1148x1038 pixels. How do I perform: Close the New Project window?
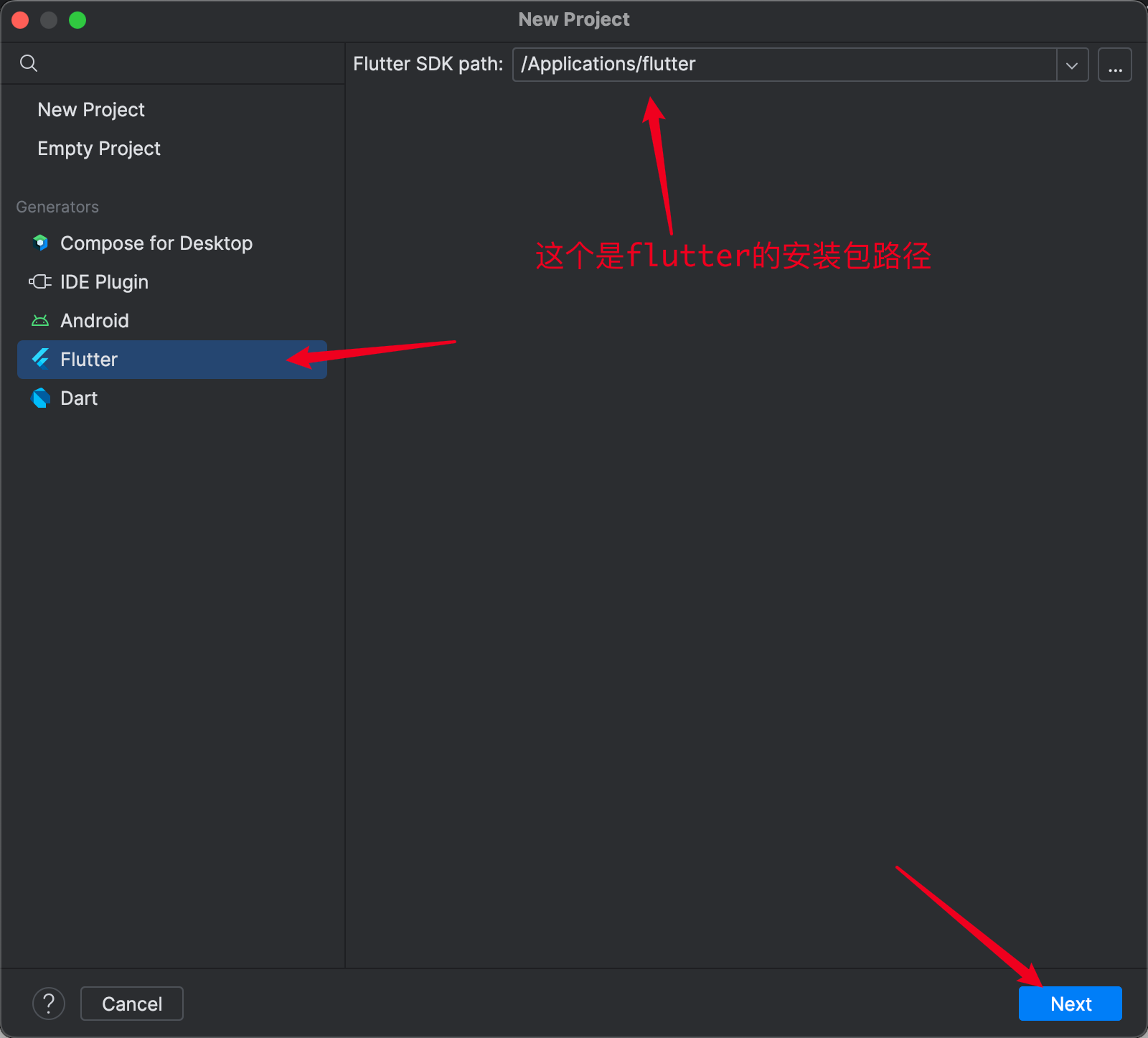coord(20,20)
